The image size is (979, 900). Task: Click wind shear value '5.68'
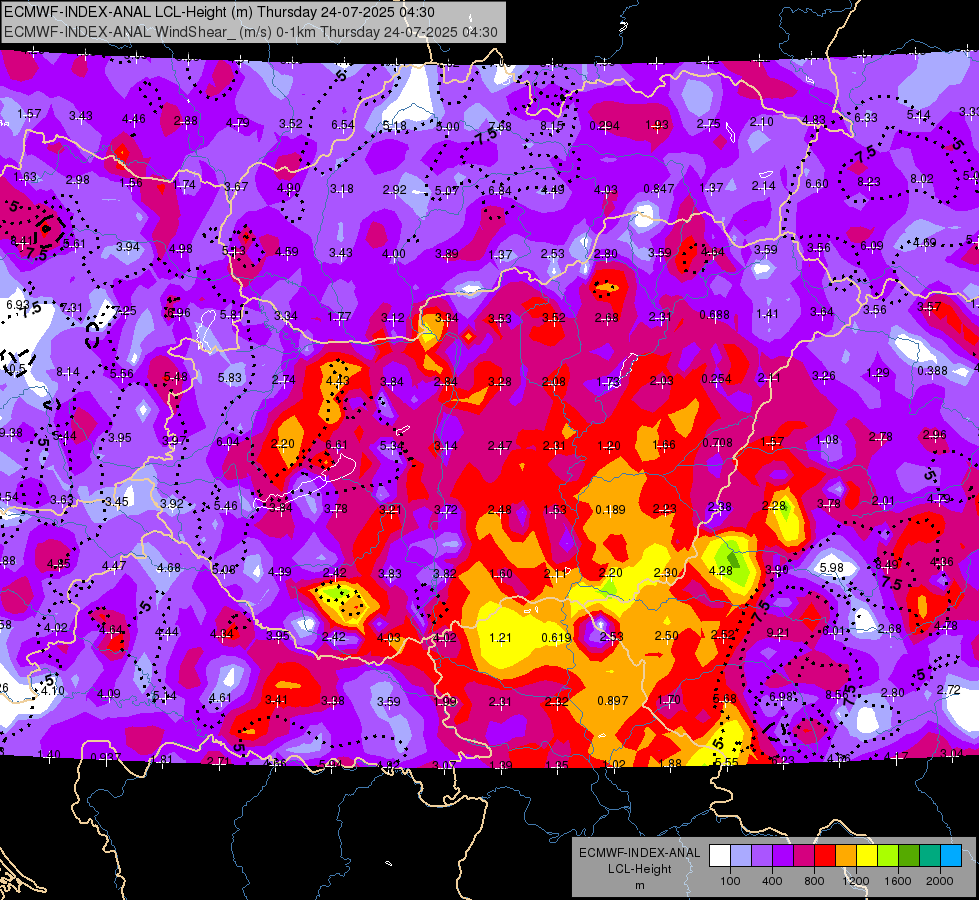point(724,698)
